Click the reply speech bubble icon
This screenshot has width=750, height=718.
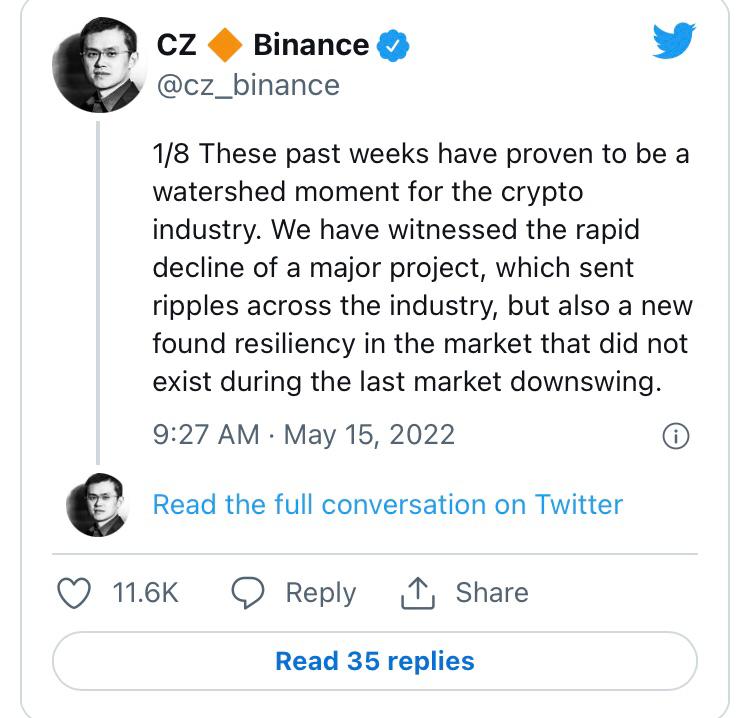click(247, 593)
